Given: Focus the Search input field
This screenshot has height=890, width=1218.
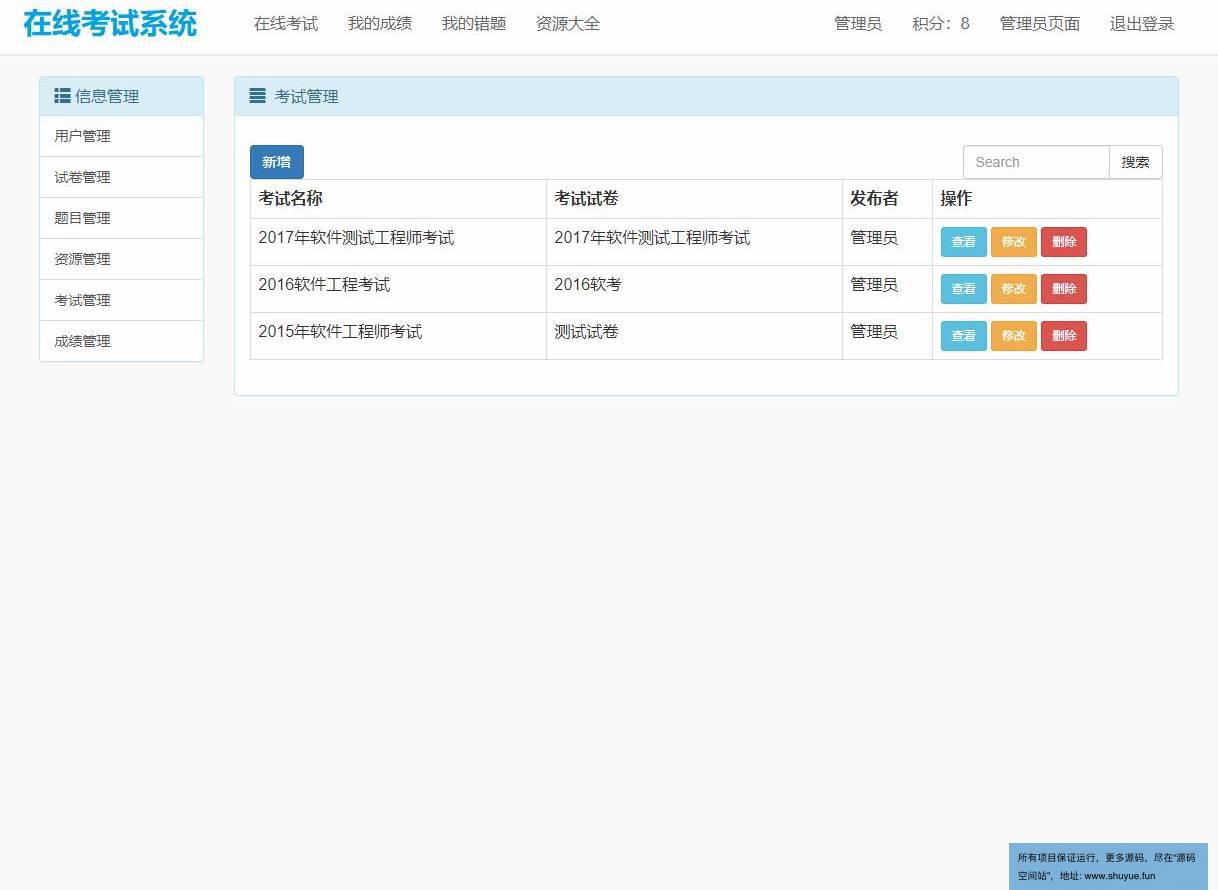Looking at the screenshot, I should pos(1036,162).
